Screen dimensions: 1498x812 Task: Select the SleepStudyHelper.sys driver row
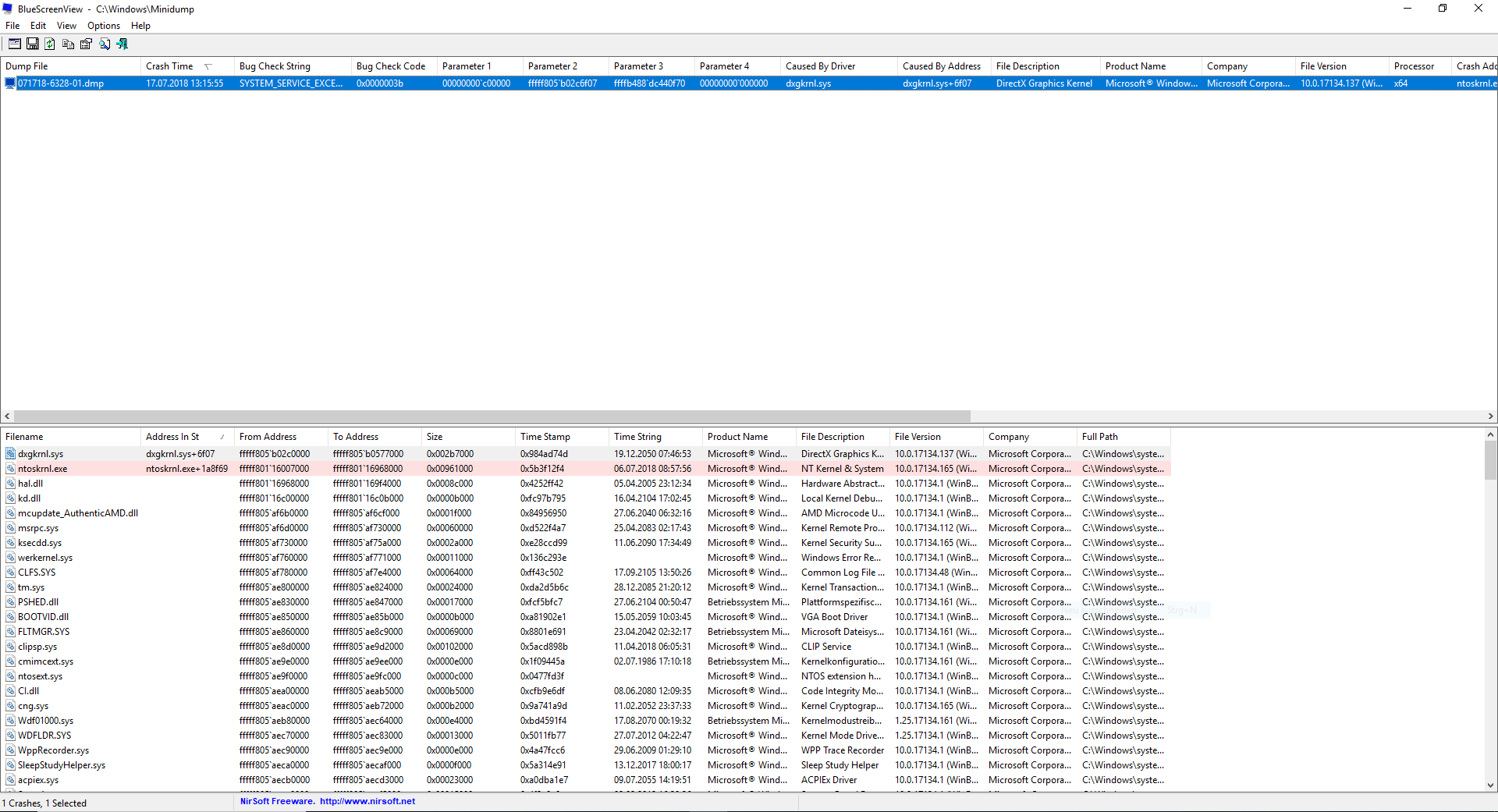[586, 765]
